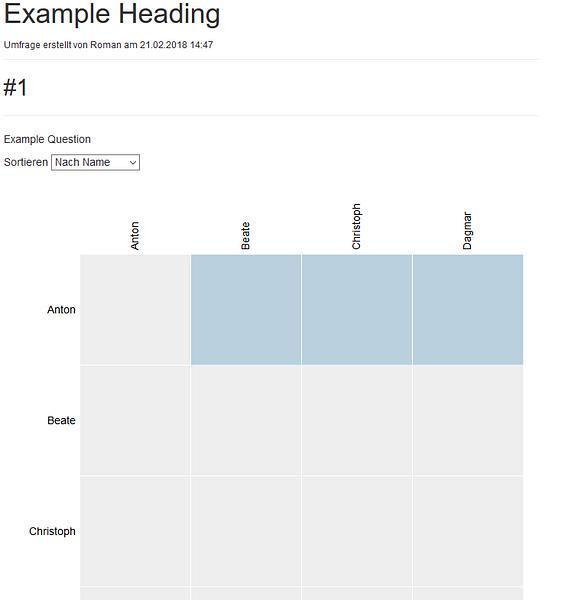Click the Christoph row, Anton column cell
Viewport: 571px width, 600px height.
[135, 532]
